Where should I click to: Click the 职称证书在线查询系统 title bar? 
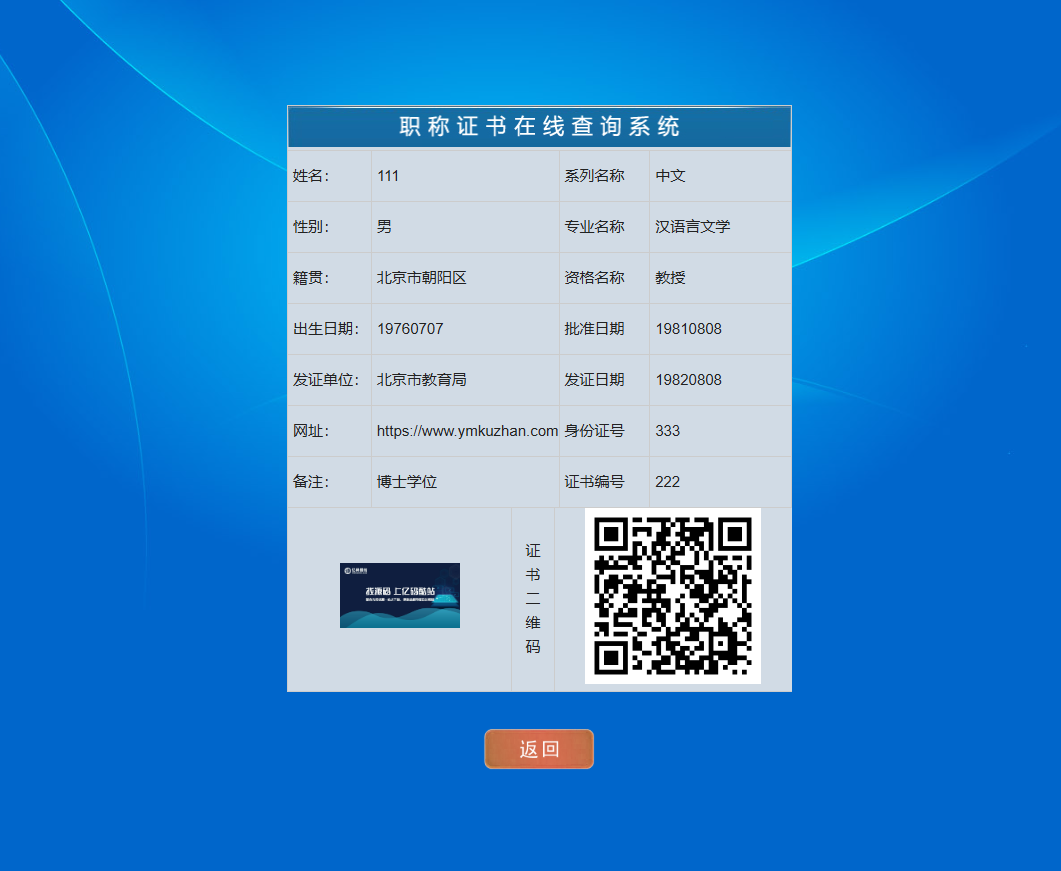point(538,126)
